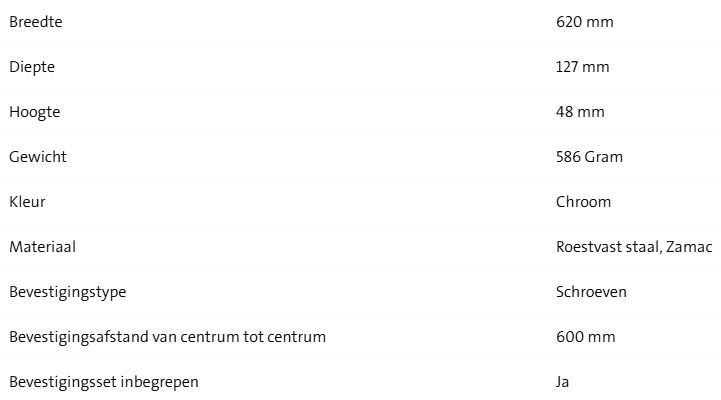
Task: Click the Breedte specification label
Action: tap(36, 22)
